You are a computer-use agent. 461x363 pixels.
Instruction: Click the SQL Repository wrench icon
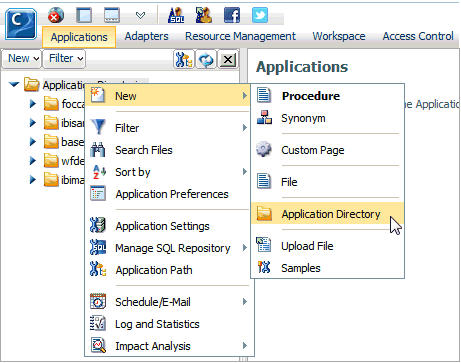click(x=98, y=247)
